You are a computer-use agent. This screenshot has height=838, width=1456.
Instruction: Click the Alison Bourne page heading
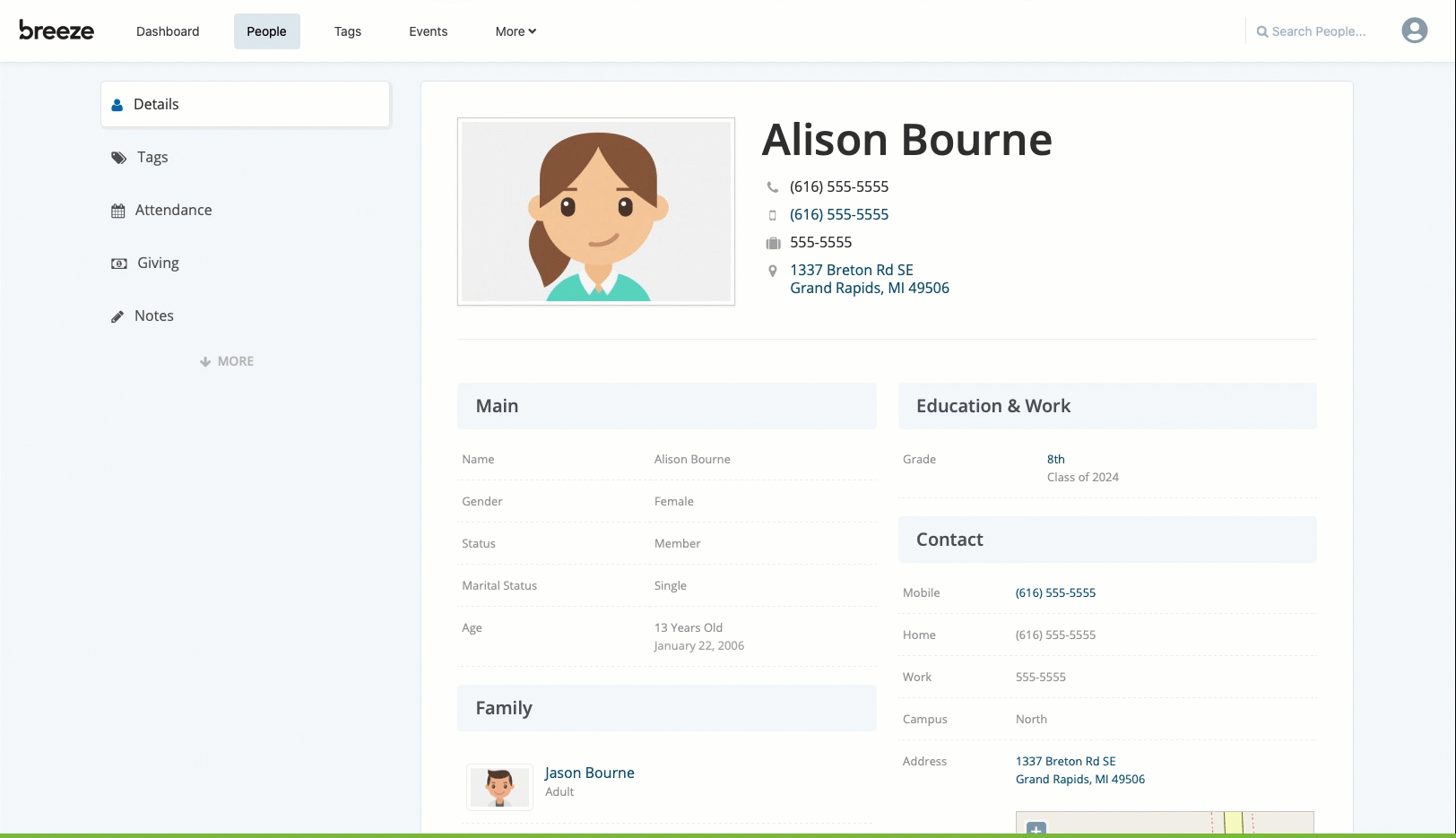click(907, 140)
